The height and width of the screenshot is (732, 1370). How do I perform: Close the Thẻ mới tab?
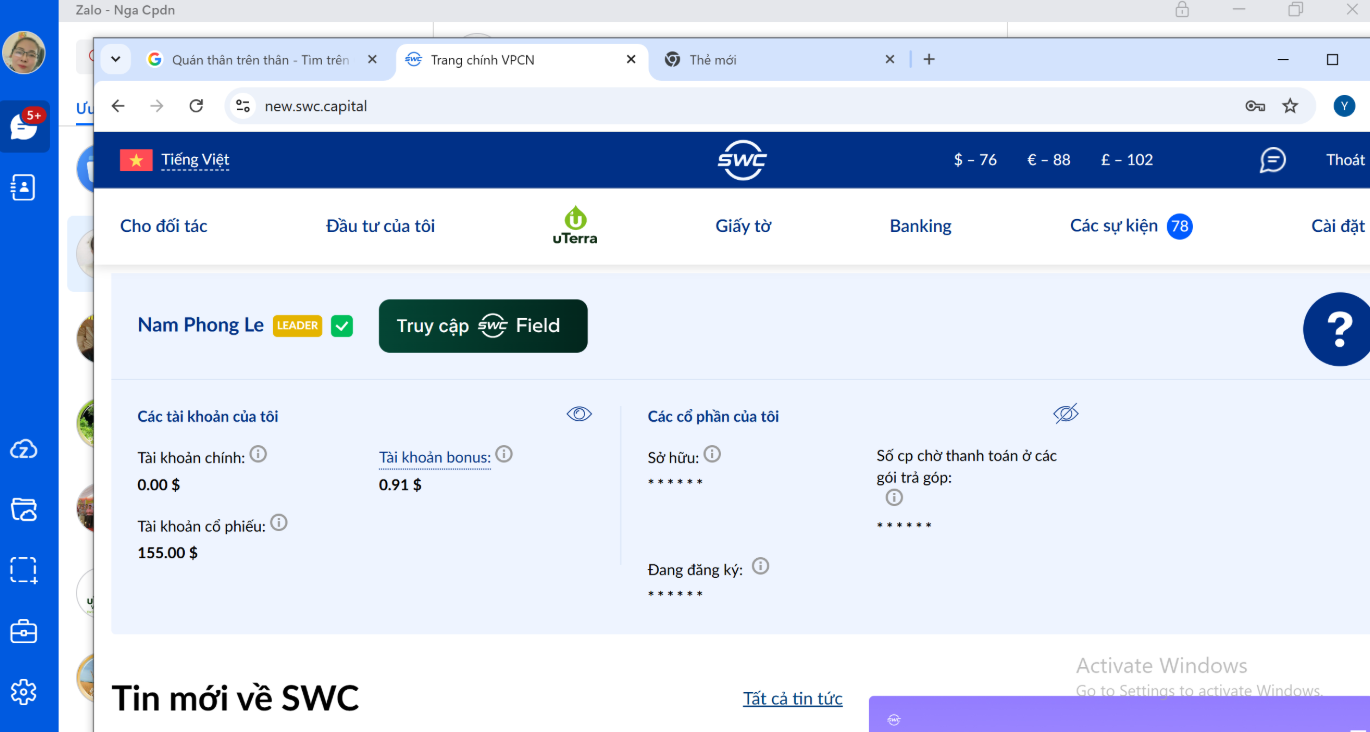890,60
